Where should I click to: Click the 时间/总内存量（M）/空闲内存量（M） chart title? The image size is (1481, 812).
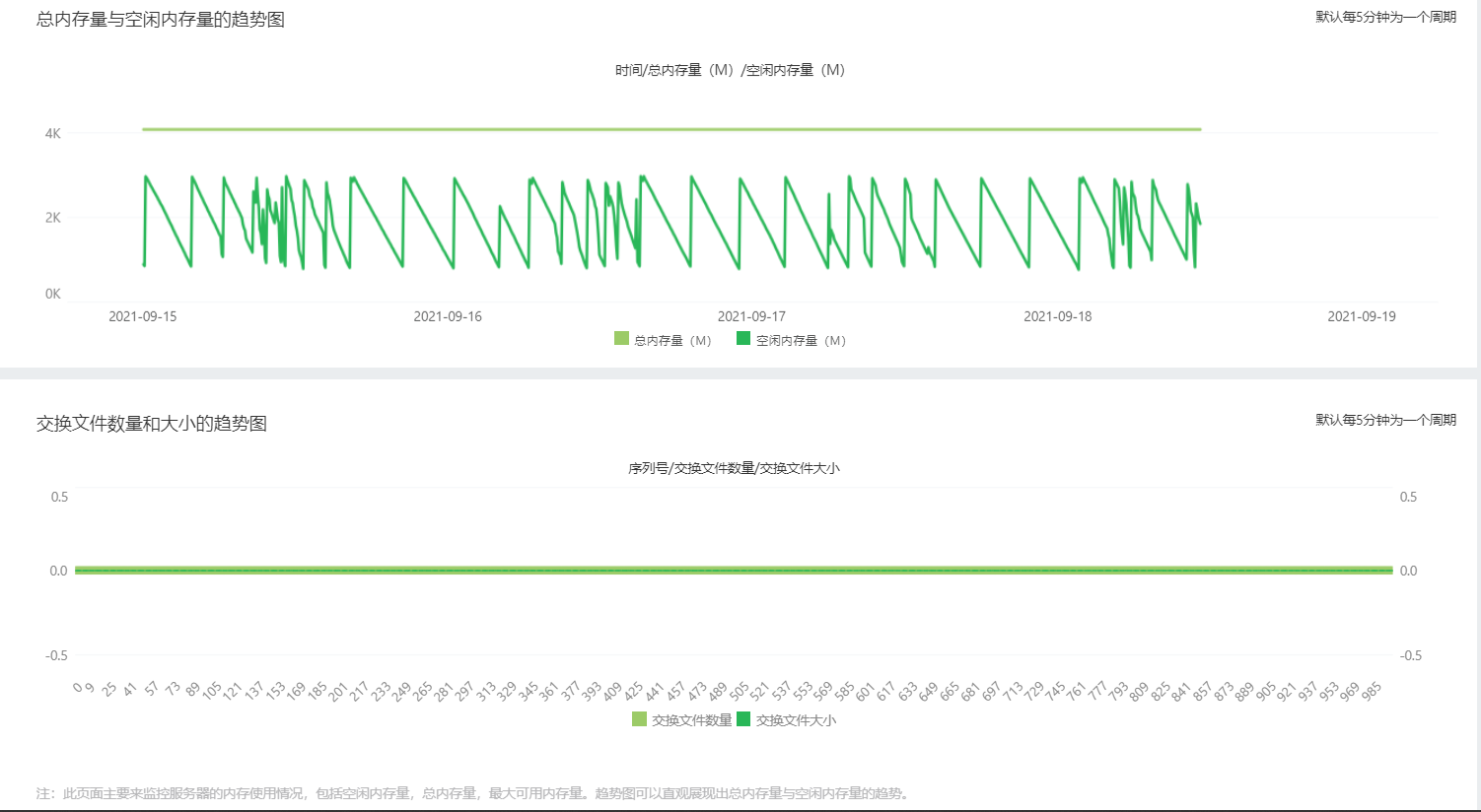730,70
